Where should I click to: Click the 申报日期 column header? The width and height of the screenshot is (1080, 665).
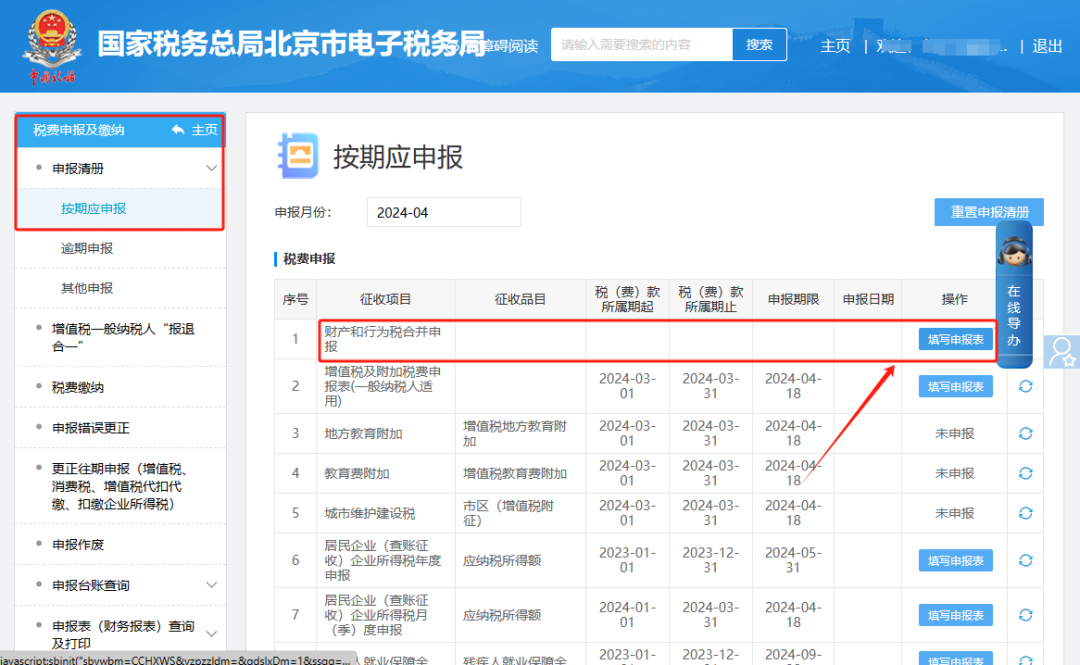click(868, 299)
